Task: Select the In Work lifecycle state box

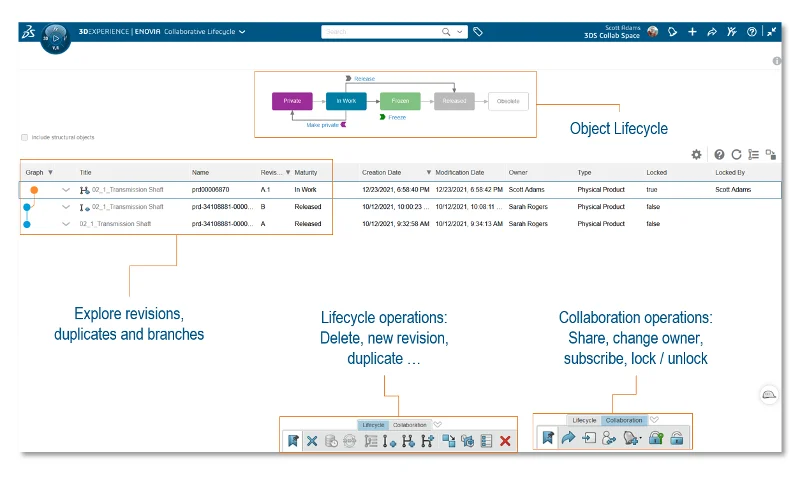Action: (x=346, y=101)
